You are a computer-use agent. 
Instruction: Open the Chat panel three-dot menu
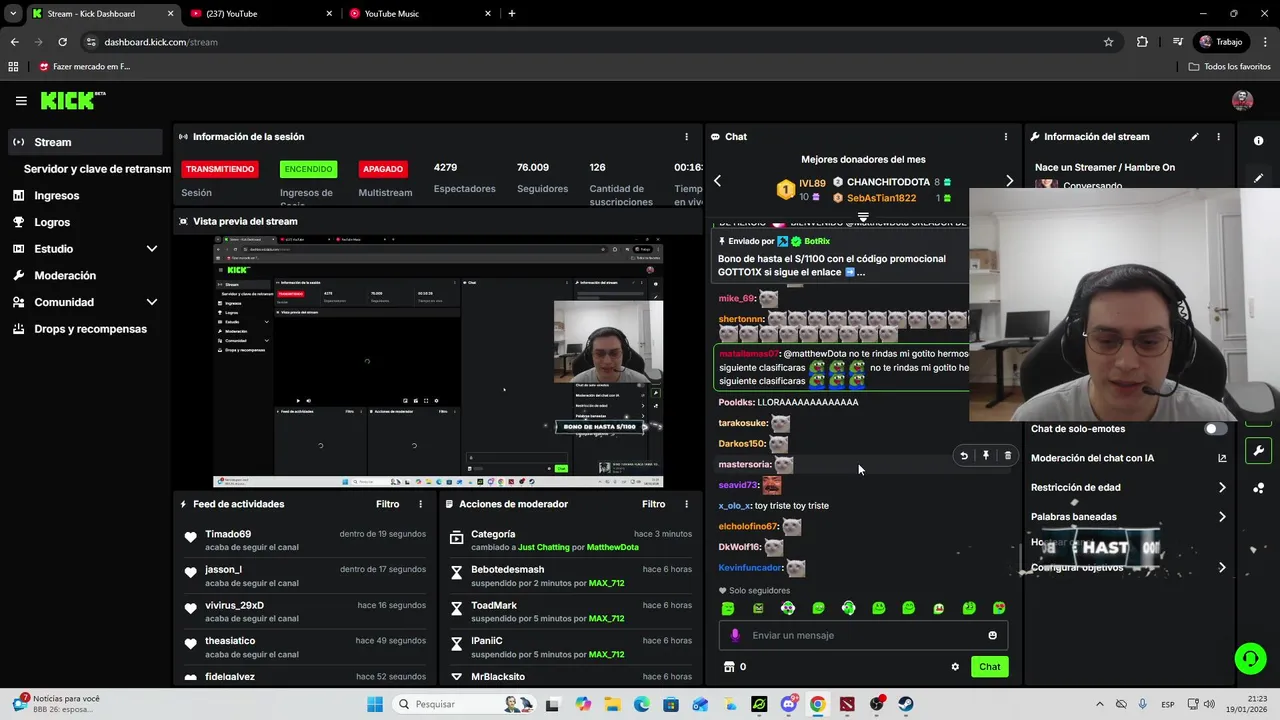(x=1006, y=137)
